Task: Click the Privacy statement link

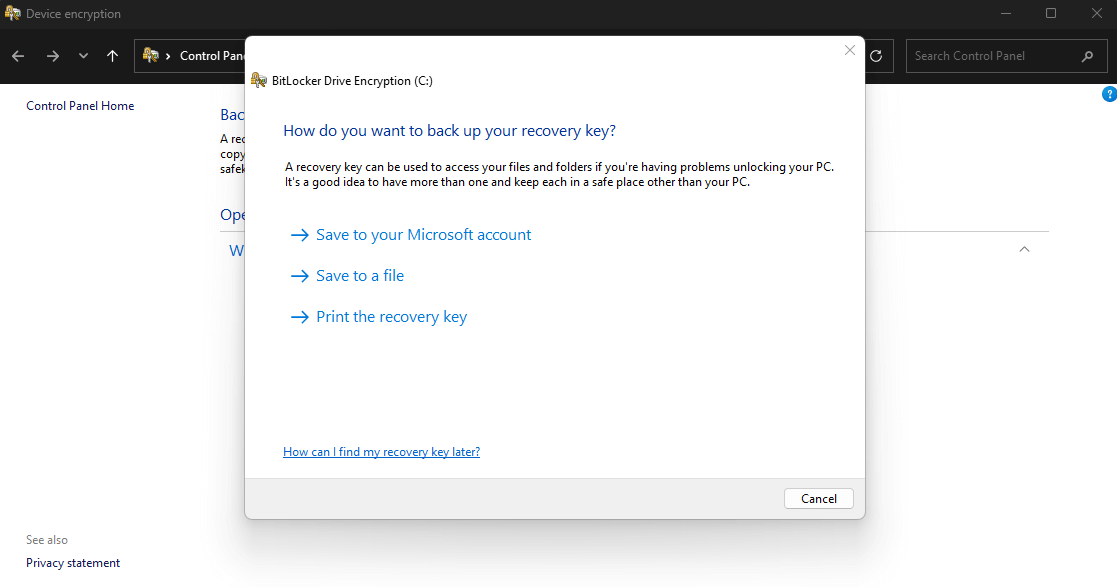Action: (x=72, y=562)
